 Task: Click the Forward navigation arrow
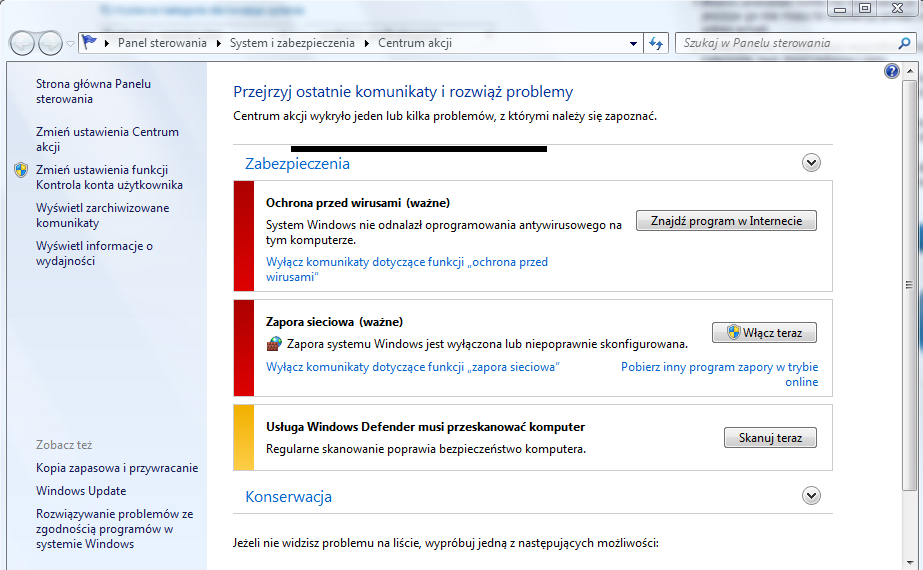tap(51, 43)
